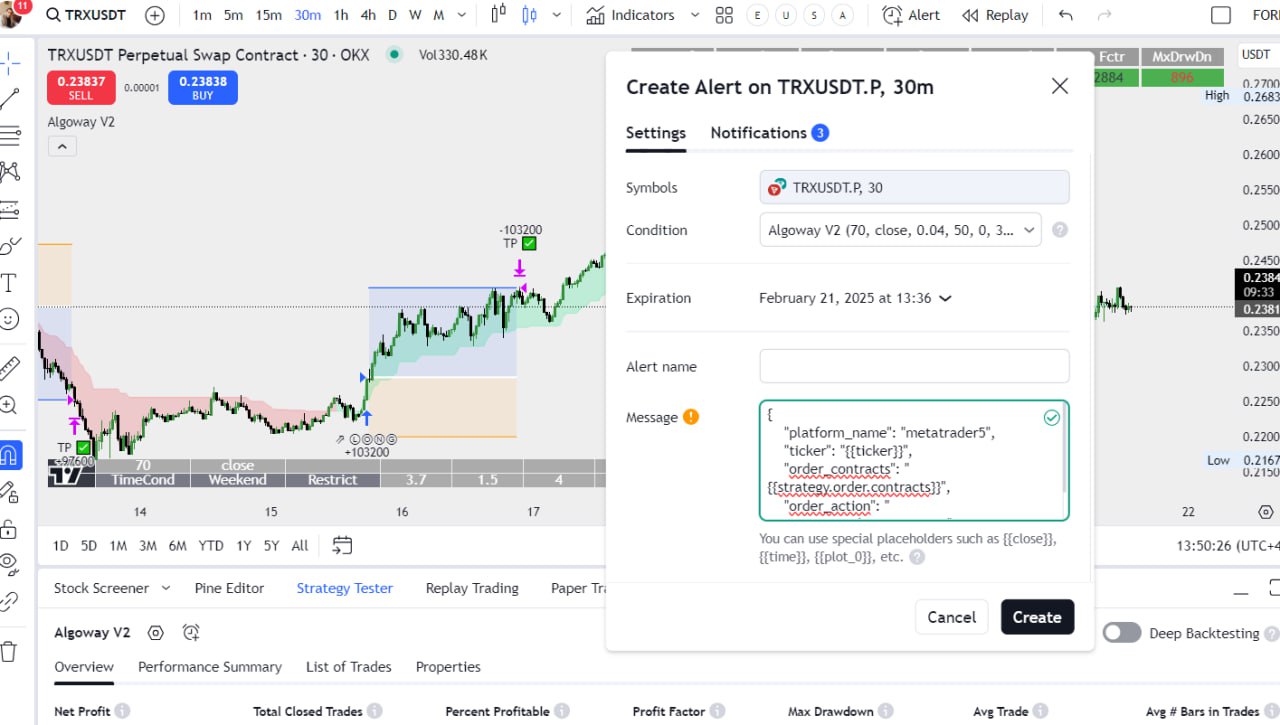Click the chain link icon in left toolbar
This screenshot has height=725, width=1280.
pyautogui.click(x=10, y=601)
